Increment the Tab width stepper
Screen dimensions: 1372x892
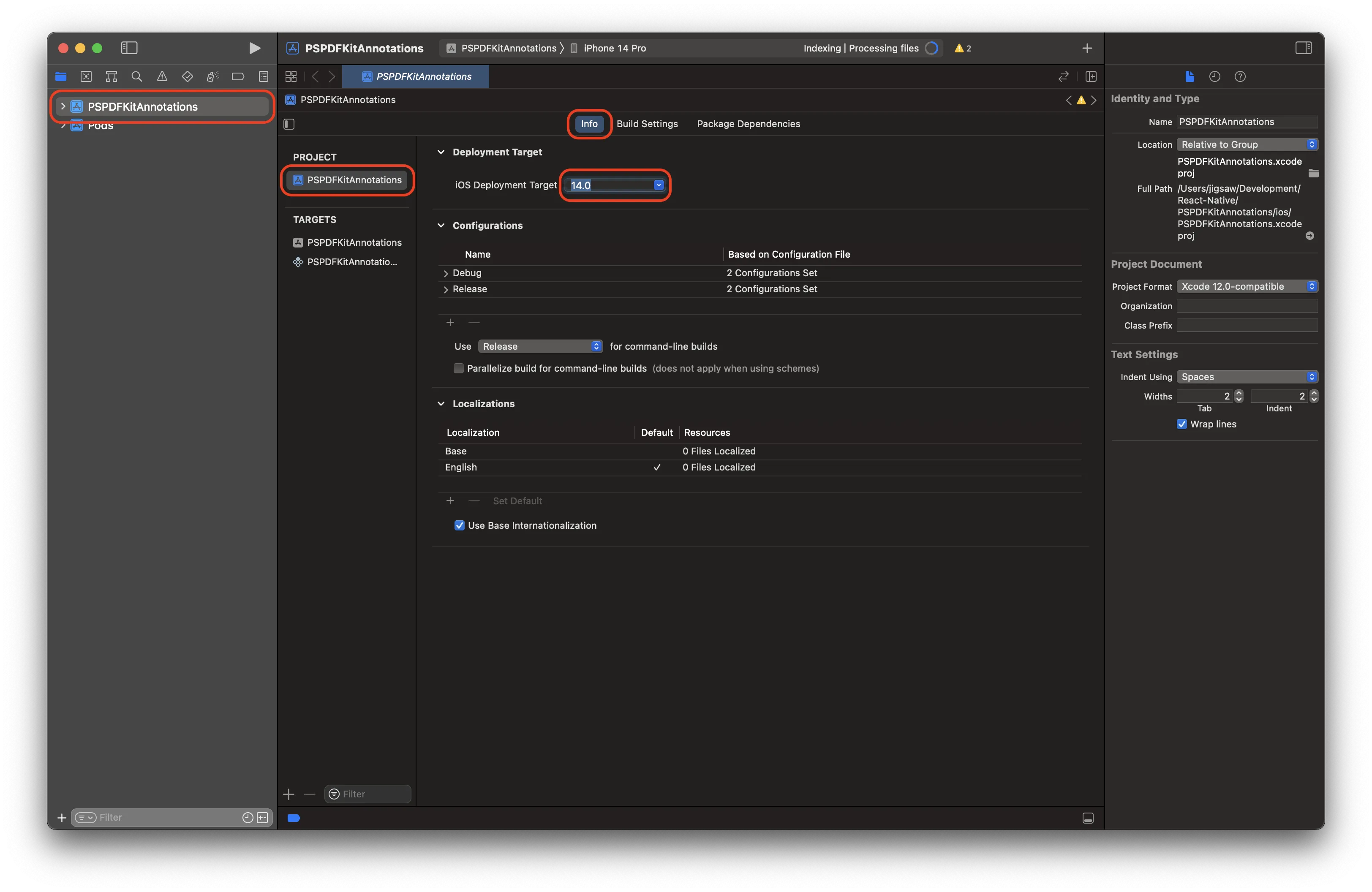(x=1238, y=393)
